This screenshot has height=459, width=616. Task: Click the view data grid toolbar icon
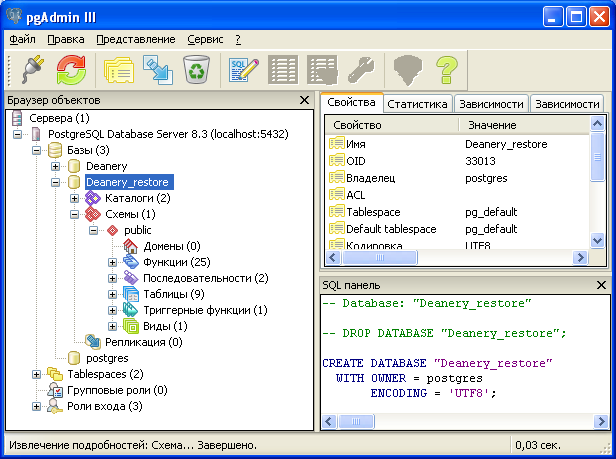point(283,70)
